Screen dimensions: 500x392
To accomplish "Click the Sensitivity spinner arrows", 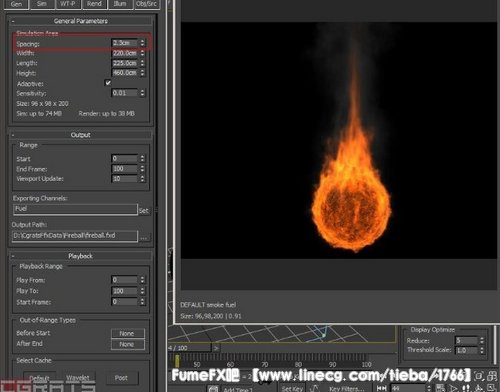I will [142, 93].
